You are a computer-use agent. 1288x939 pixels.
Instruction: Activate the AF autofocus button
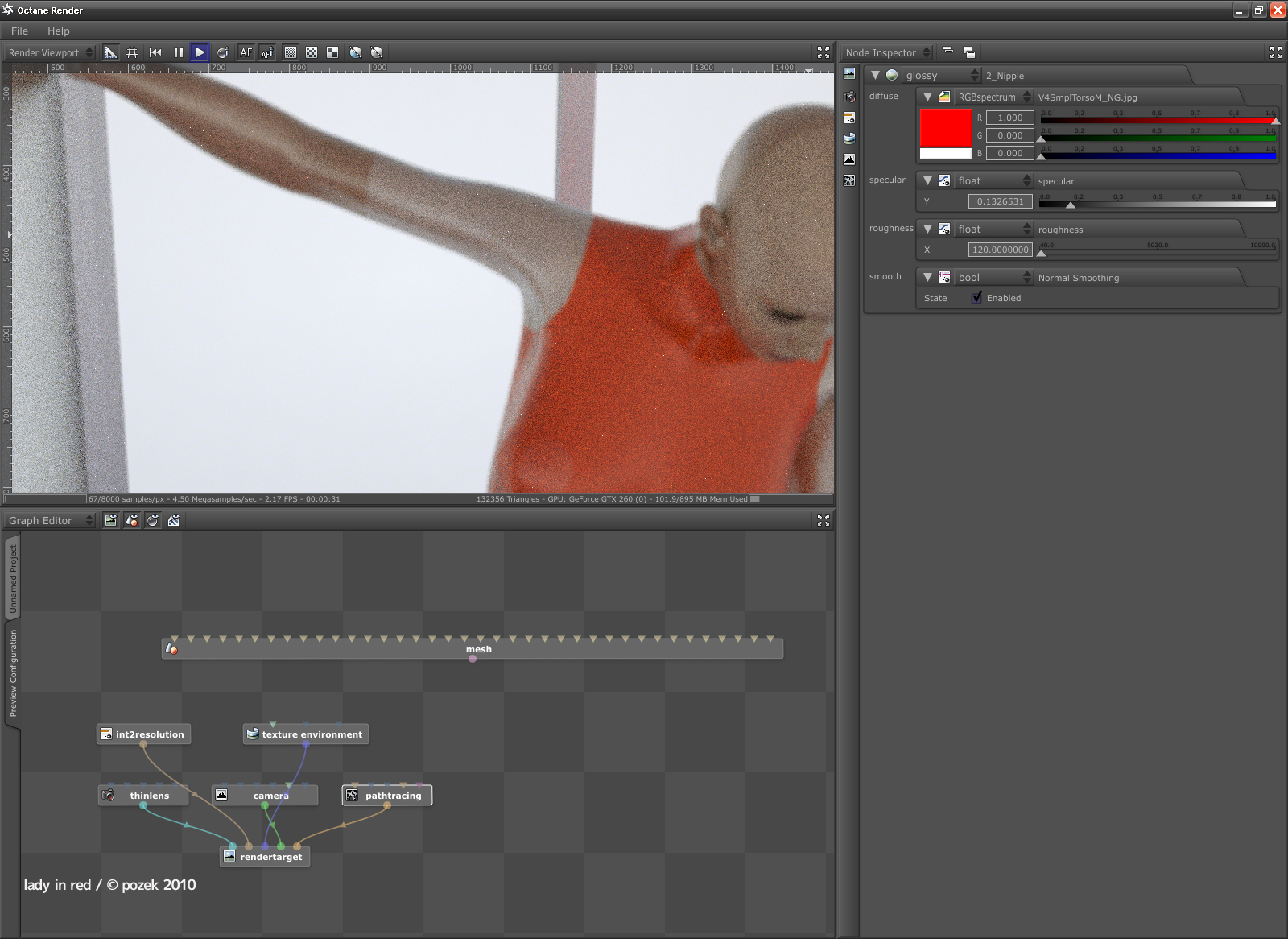coord(246,52)
